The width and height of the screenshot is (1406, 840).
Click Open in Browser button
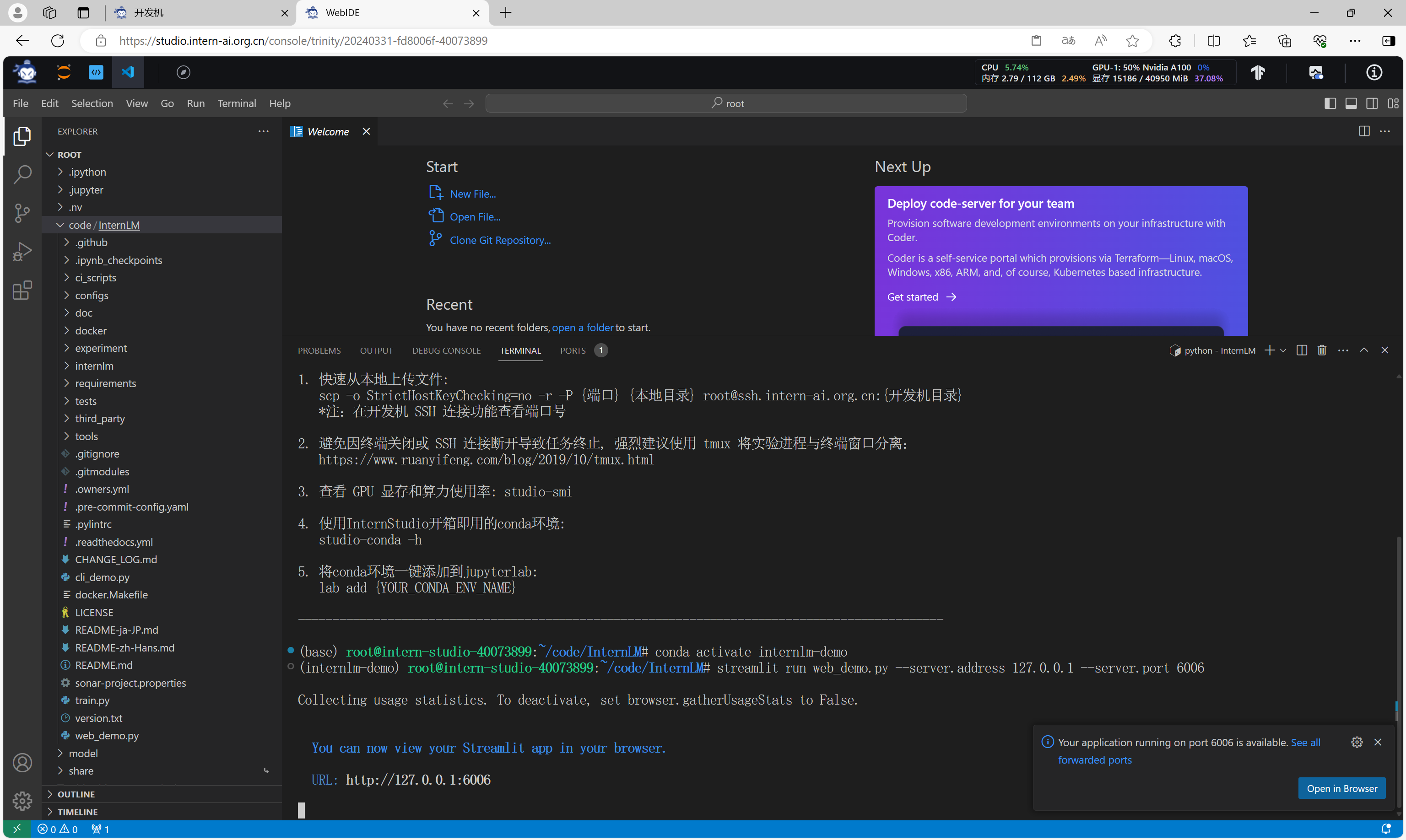pos(1341,788)
